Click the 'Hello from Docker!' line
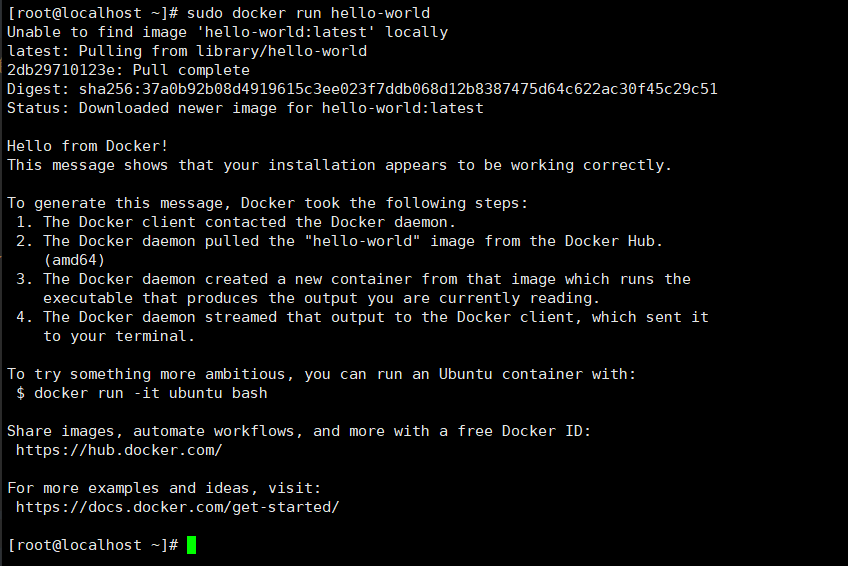Screen dimensions: 848x566 (x=88, y=146)
